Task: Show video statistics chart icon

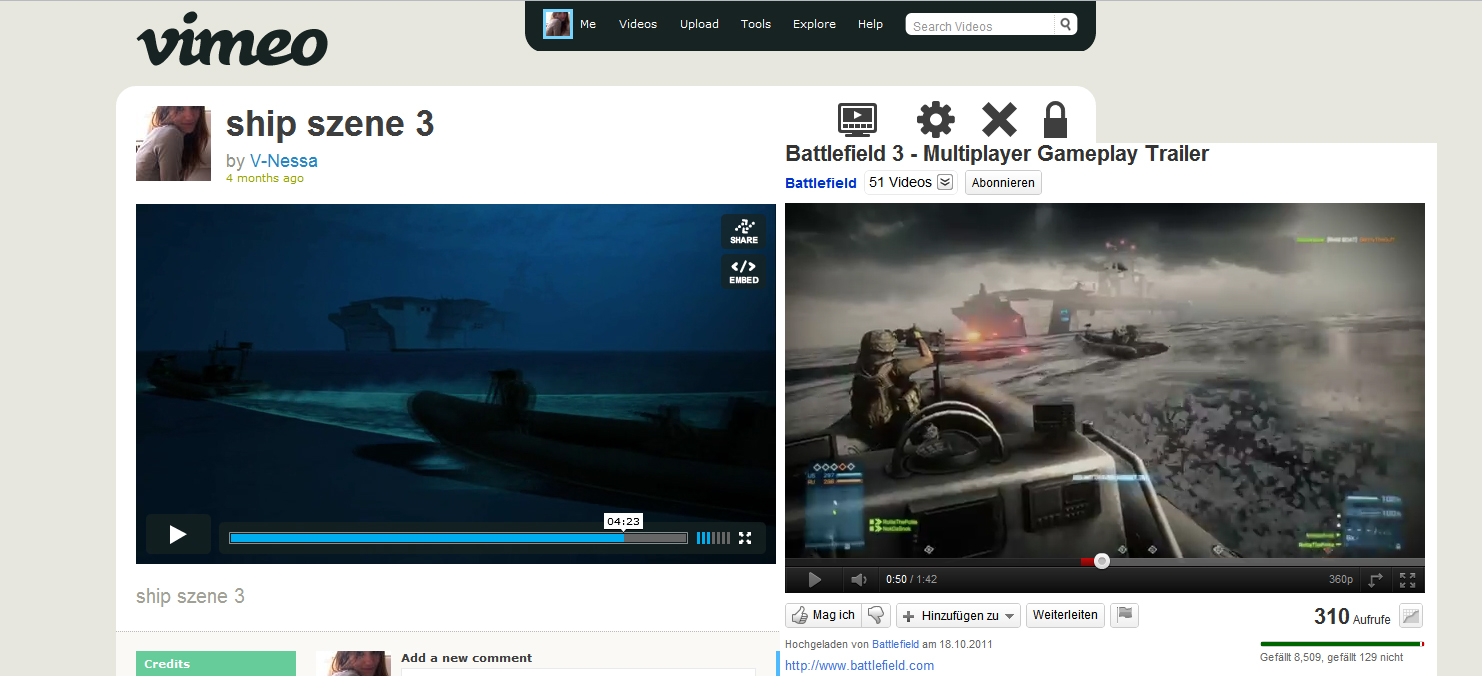Action: point(1411,616)
